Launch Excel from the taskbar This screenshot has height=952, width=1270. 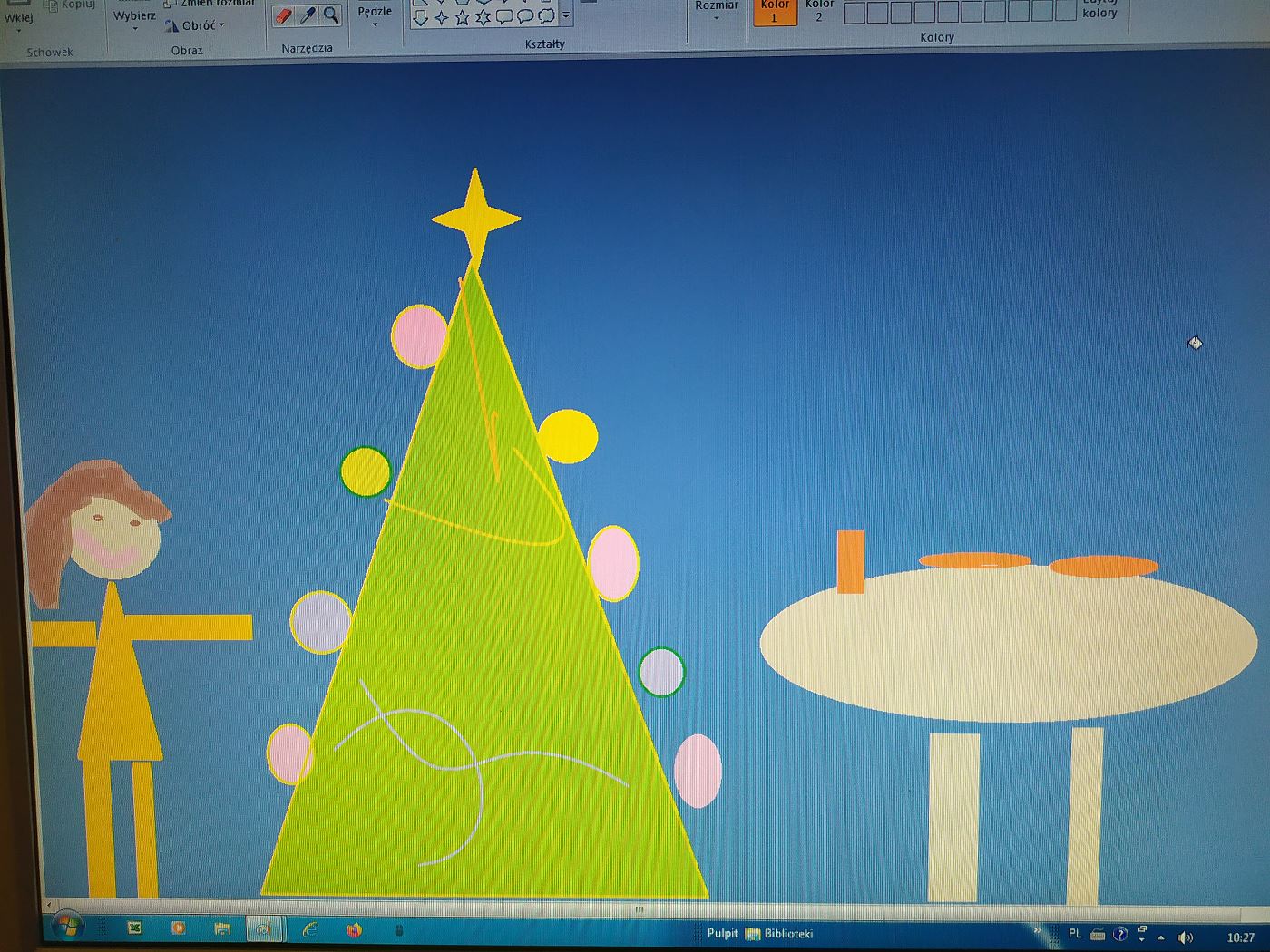[135, 928]
